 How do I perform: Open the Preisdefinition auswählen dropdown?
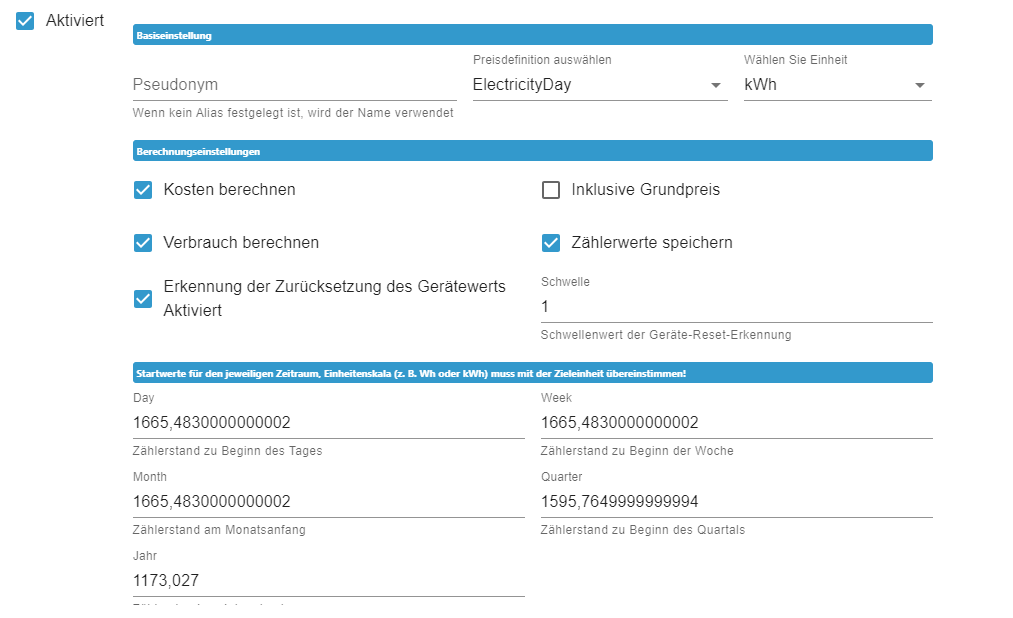(600, 85)
